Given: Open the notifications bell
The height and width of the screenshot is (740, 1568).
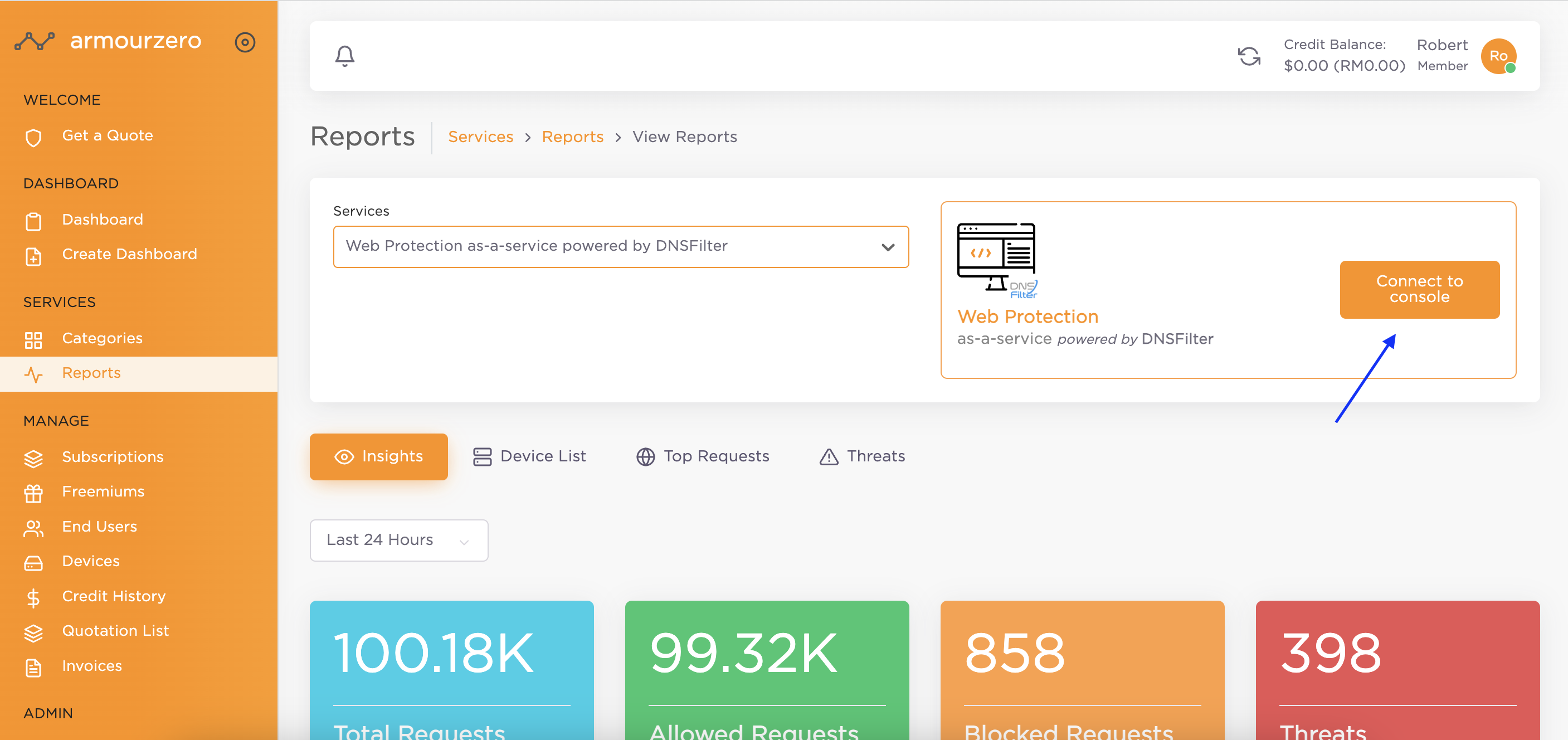Looking at the screenshot, I should point(344,56).
